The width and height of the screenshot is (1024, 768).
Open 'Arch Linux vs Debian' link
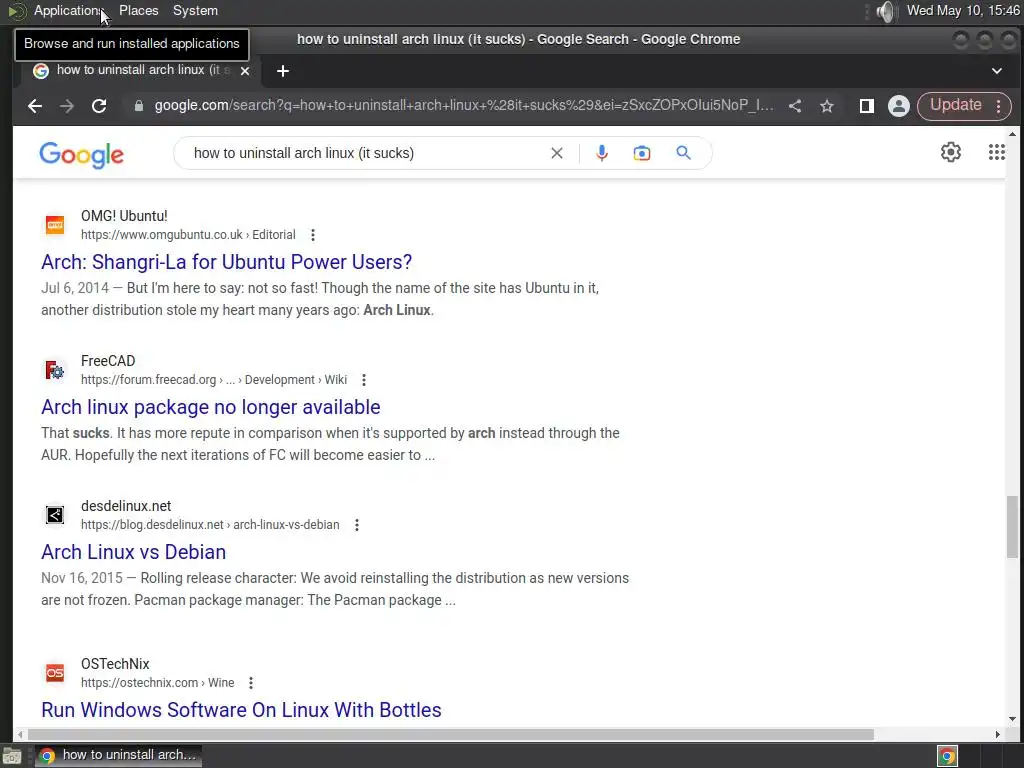pyautogui.click(x=133, y=552)
